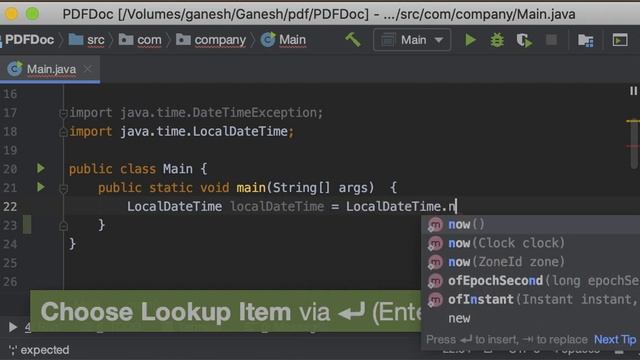Start debugging with the bug icon
The image size is (640, 360).
point(497,40)
